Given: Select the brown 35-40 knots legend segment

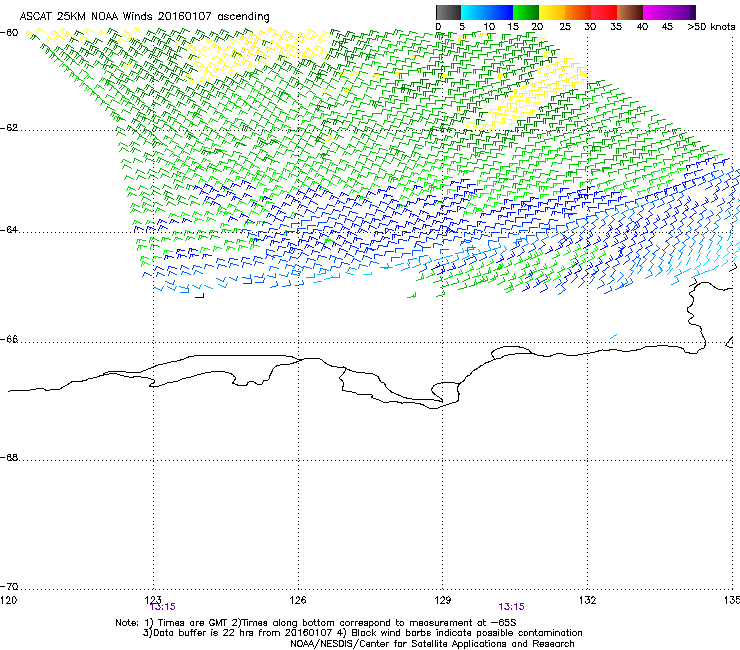Looking at the screenshot, I should [x=630, y=12].
